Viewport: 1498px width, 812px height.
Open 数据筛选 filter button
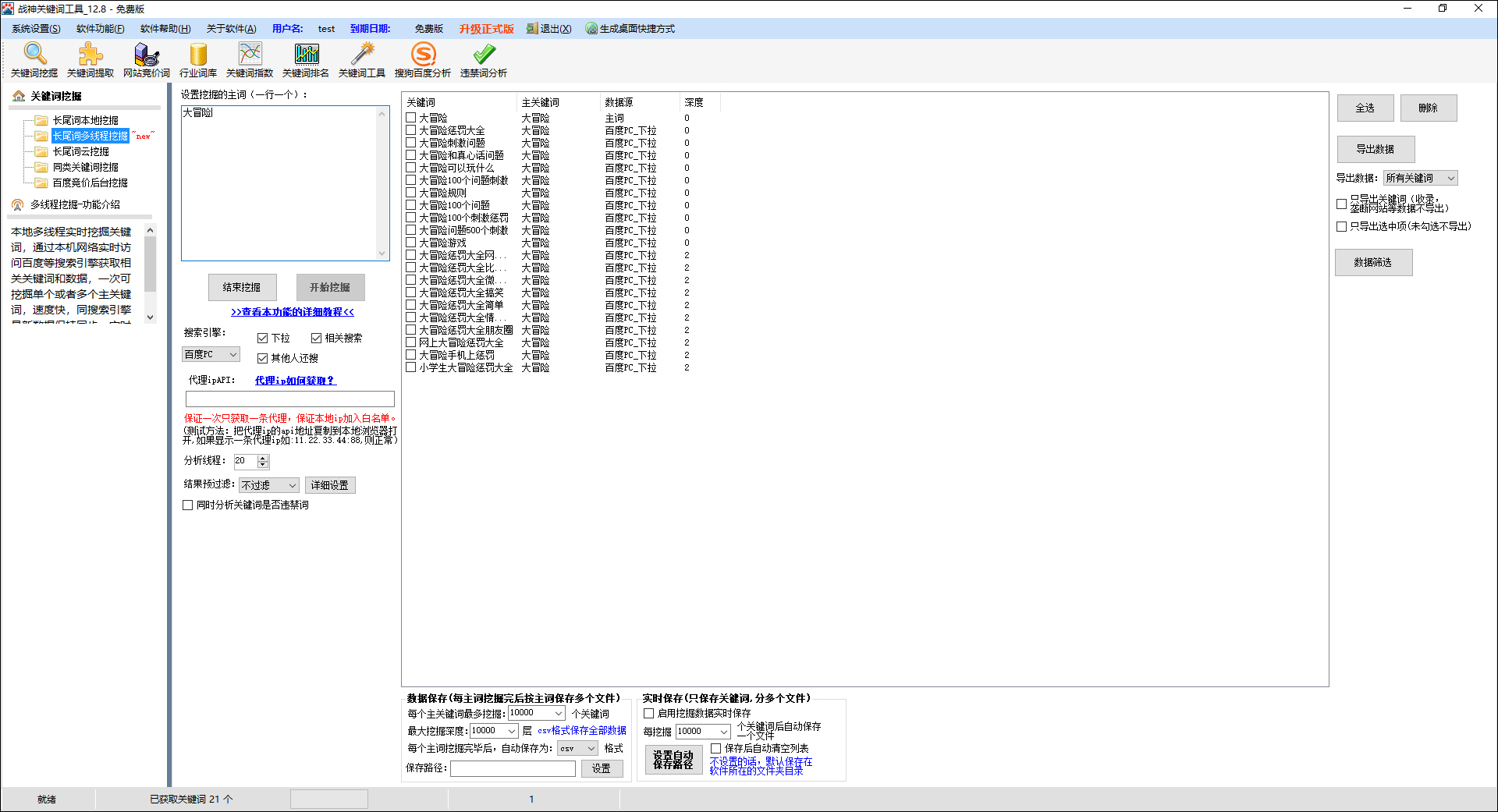pyautogui.click(x=1373, y=262)
